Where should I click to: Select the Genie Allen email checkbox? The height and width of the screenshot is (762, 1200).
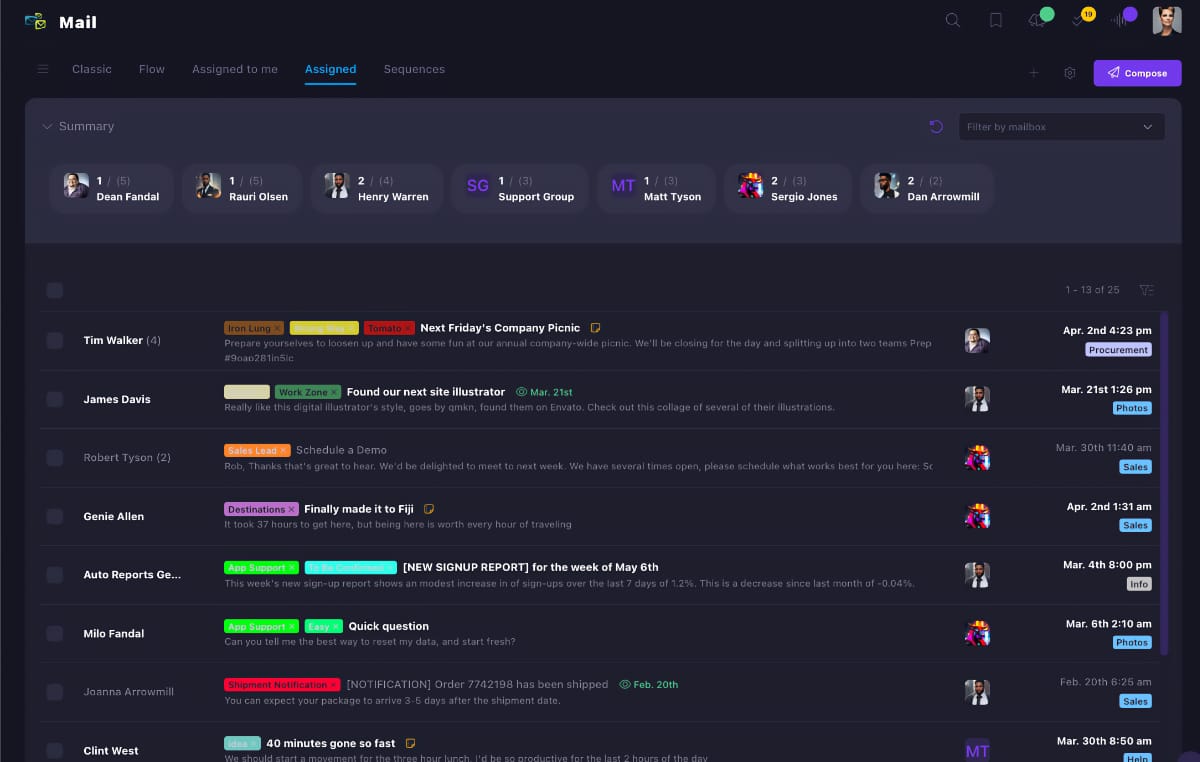(55, 516)
